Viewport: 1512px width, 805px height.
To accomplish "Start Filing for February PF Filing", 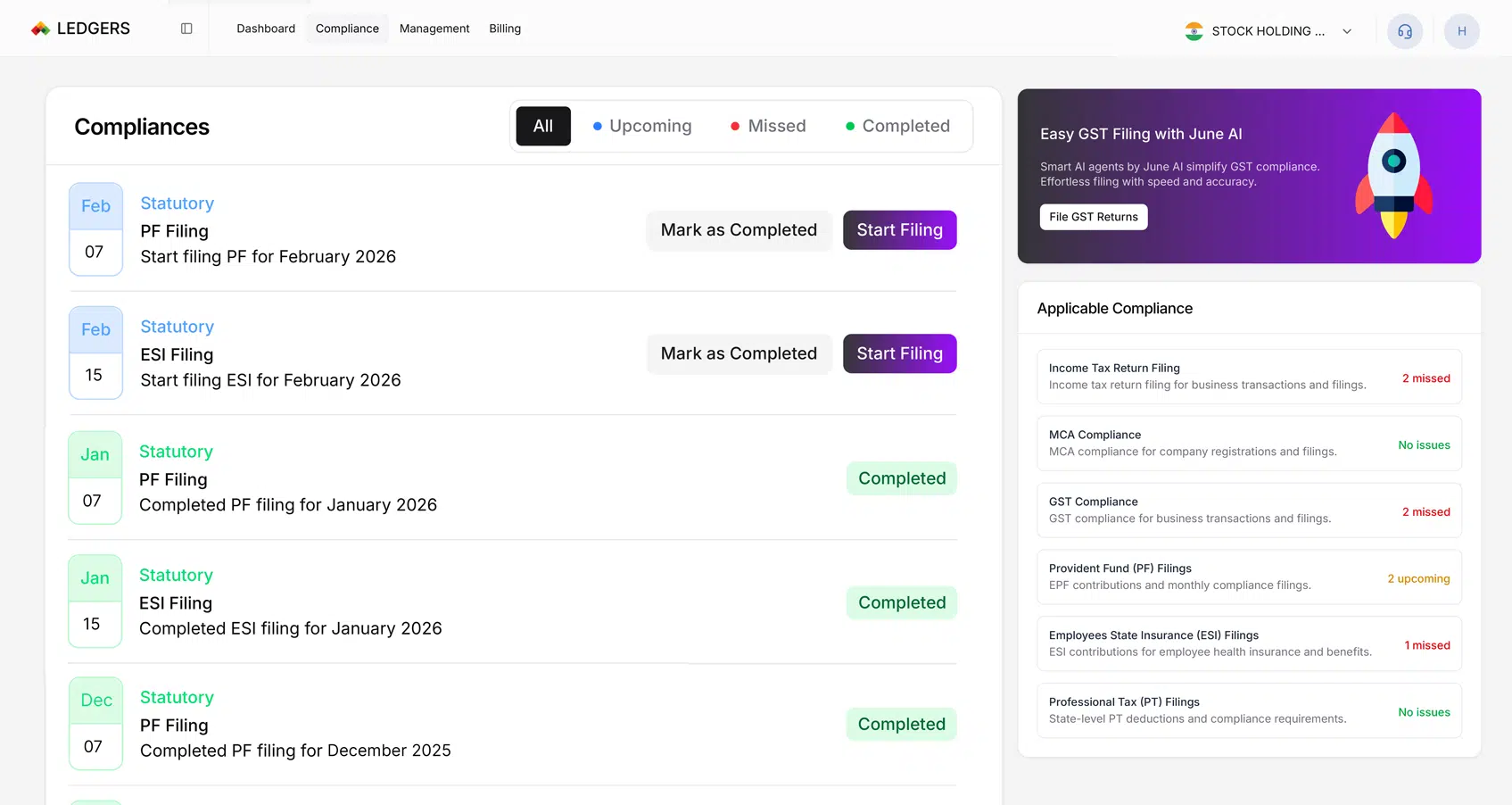I will [899, 230].
